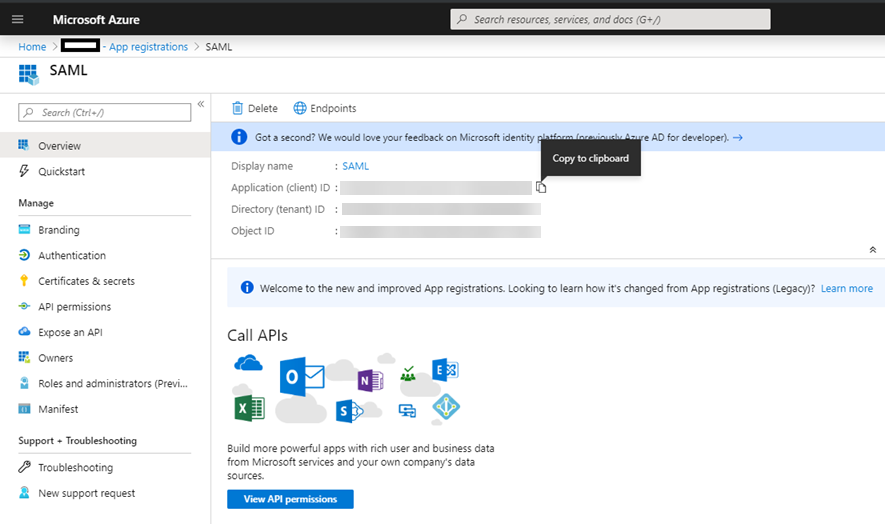
Task: Click the View API permissions button
Action: pyautogui.click(x=290, y=499)
